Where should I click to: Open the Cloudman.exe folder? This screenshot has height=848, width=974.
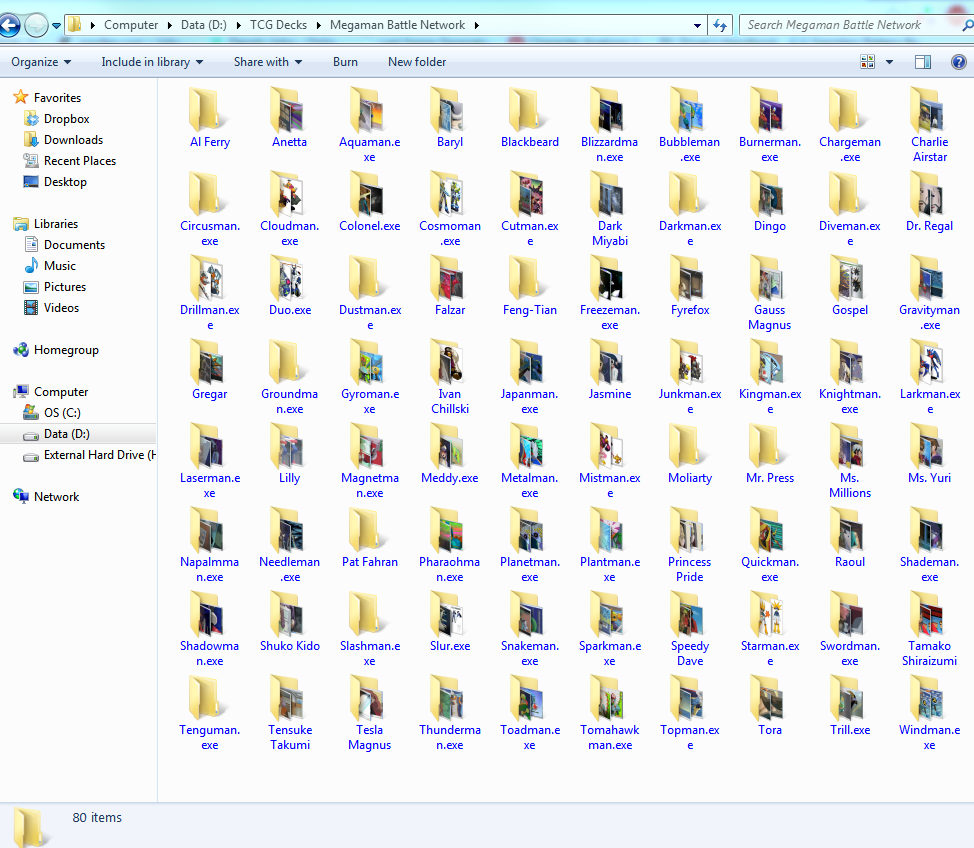click(289, 209)
